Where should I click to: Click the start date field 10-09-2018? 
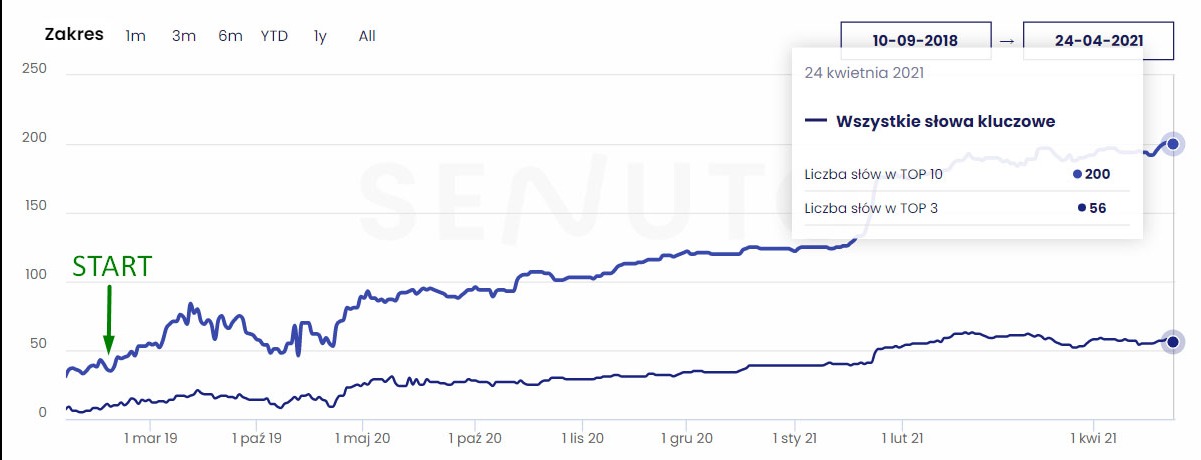point(915,41)
